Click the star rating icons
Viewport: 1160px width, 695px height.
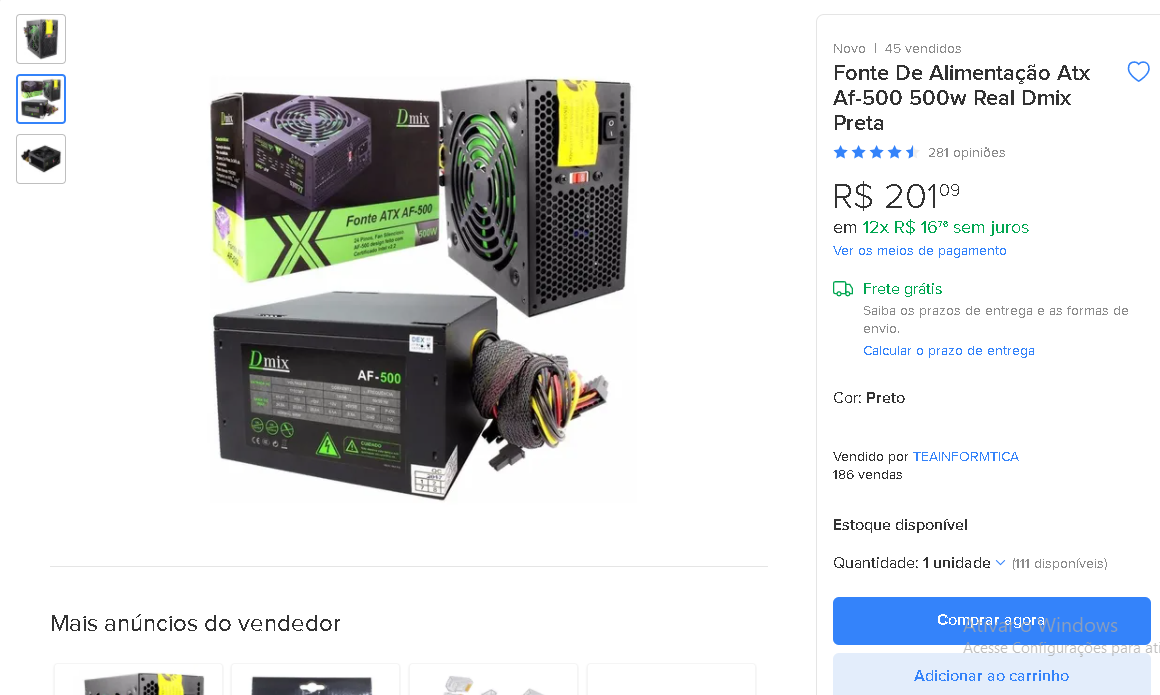[x=875, y=152]
